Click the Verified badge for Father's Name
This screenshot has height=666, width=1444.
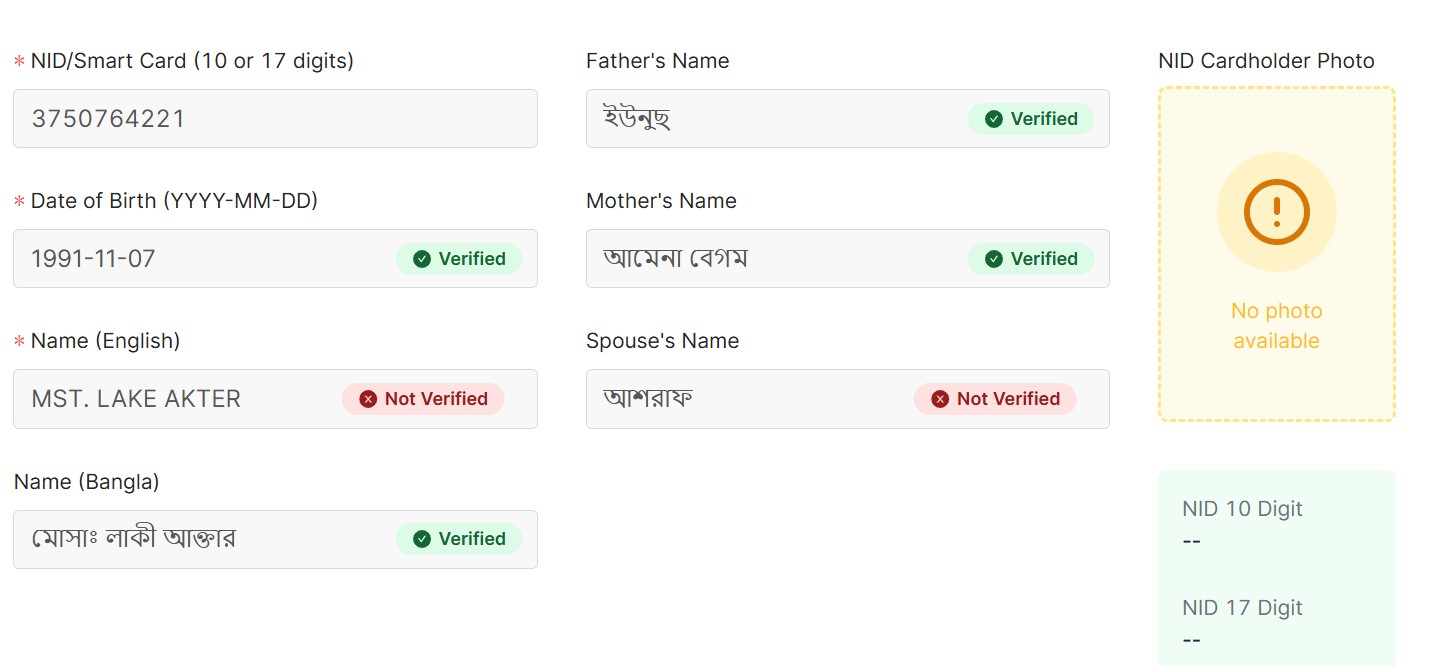click(1031, 119)
